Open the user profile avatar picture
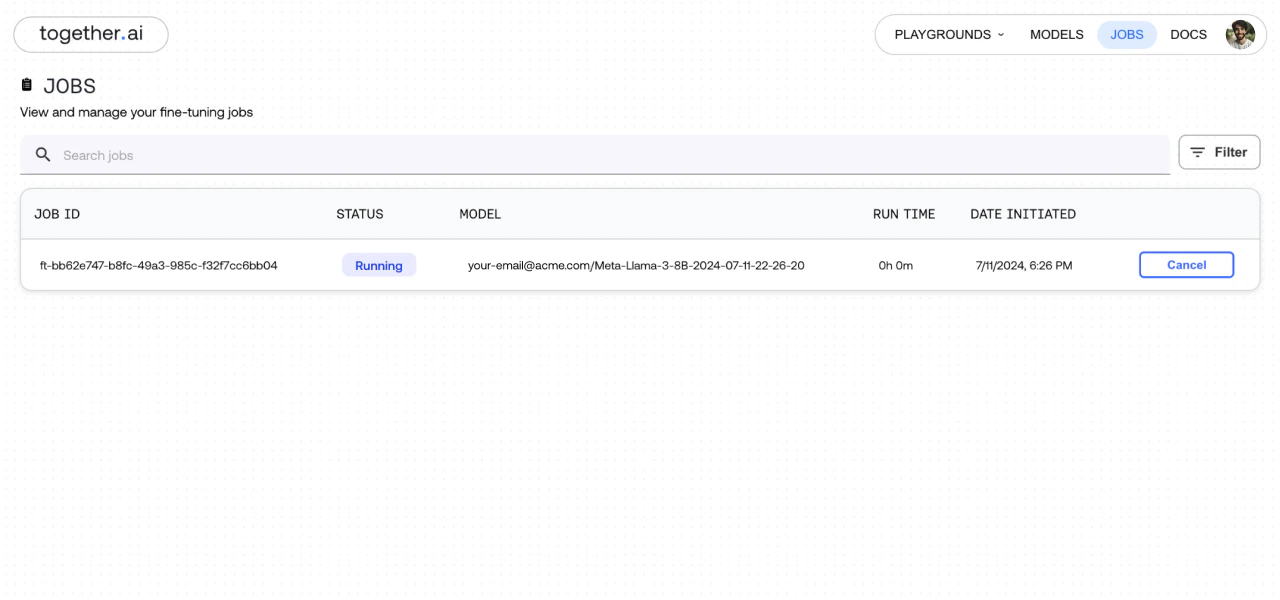 [1240, 34]
